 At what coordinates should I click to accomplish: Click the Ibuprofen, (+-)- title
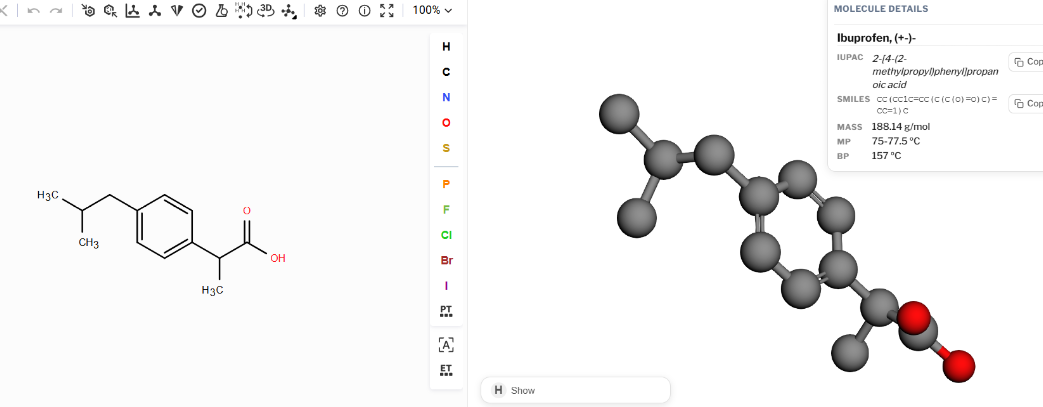tap(876, 38)
